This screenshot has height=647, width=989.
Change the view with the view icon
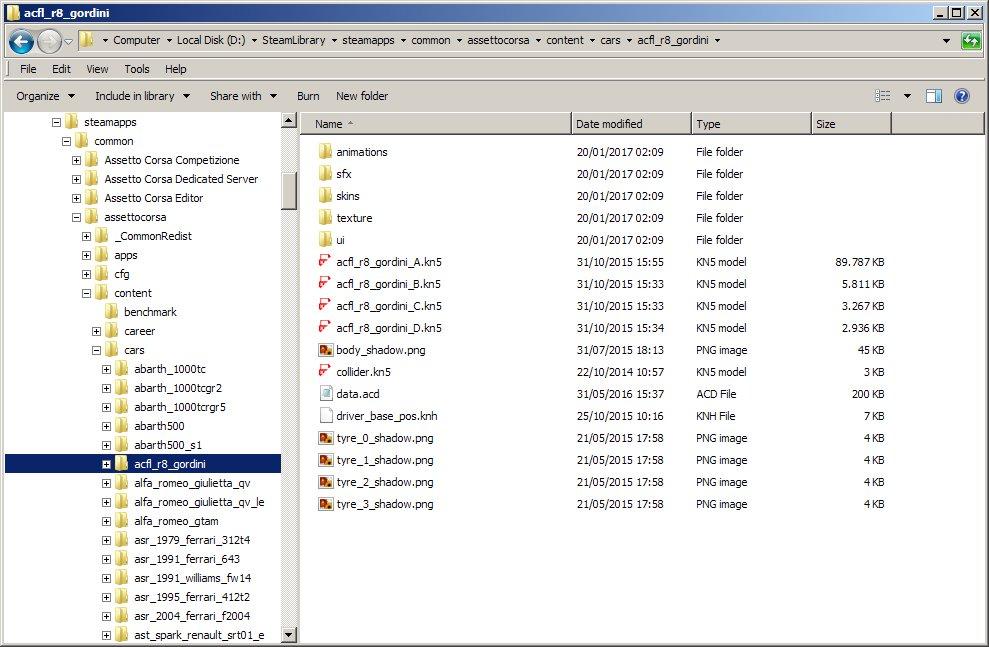point(882,96)
